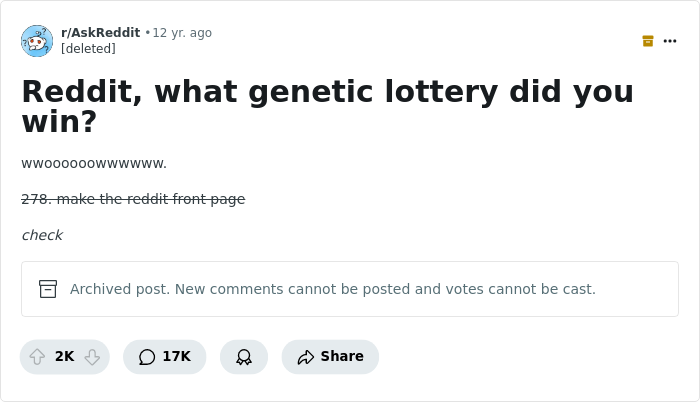Viewport: 700px width, 402px height.
Task: Click the 'wwoooooowwwwww.' body text
Action: tap(94, 163)
